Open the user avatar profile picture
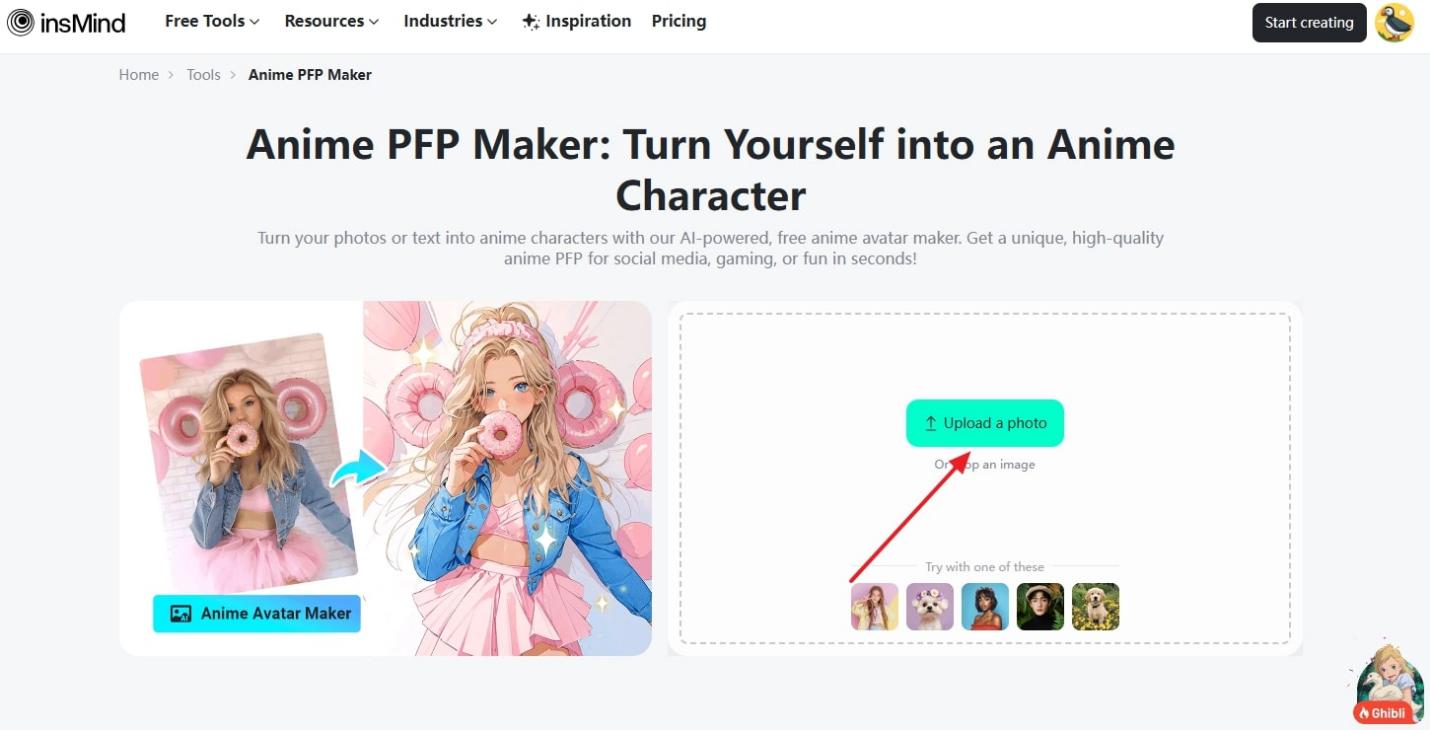1430x730 pixels. [x=1394, y=22]
